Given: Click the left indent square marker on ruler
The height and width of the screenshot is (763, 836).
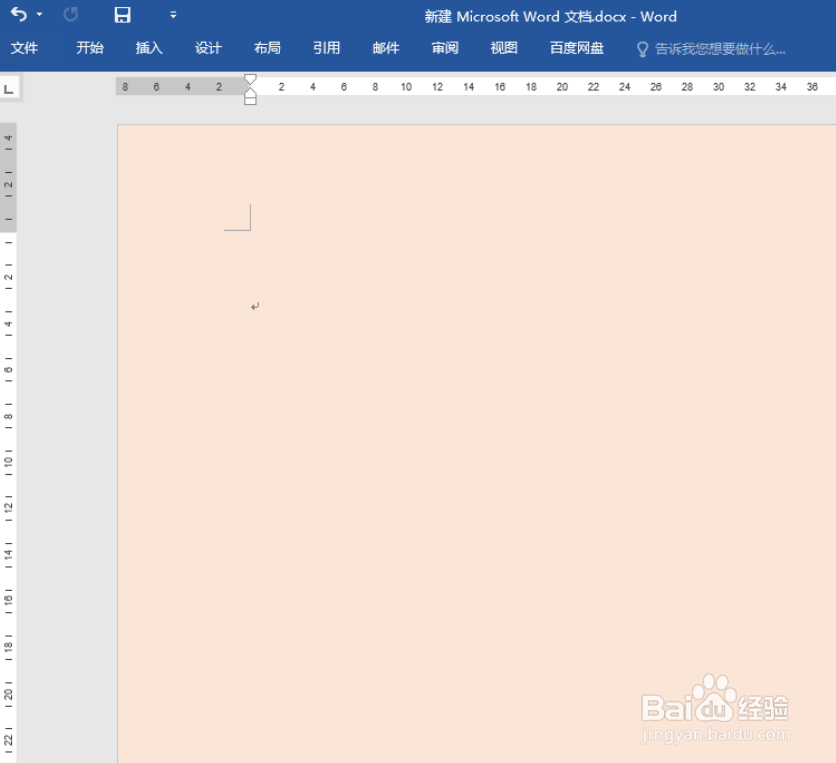Looking at the screenshot, I should pos(250,101).
